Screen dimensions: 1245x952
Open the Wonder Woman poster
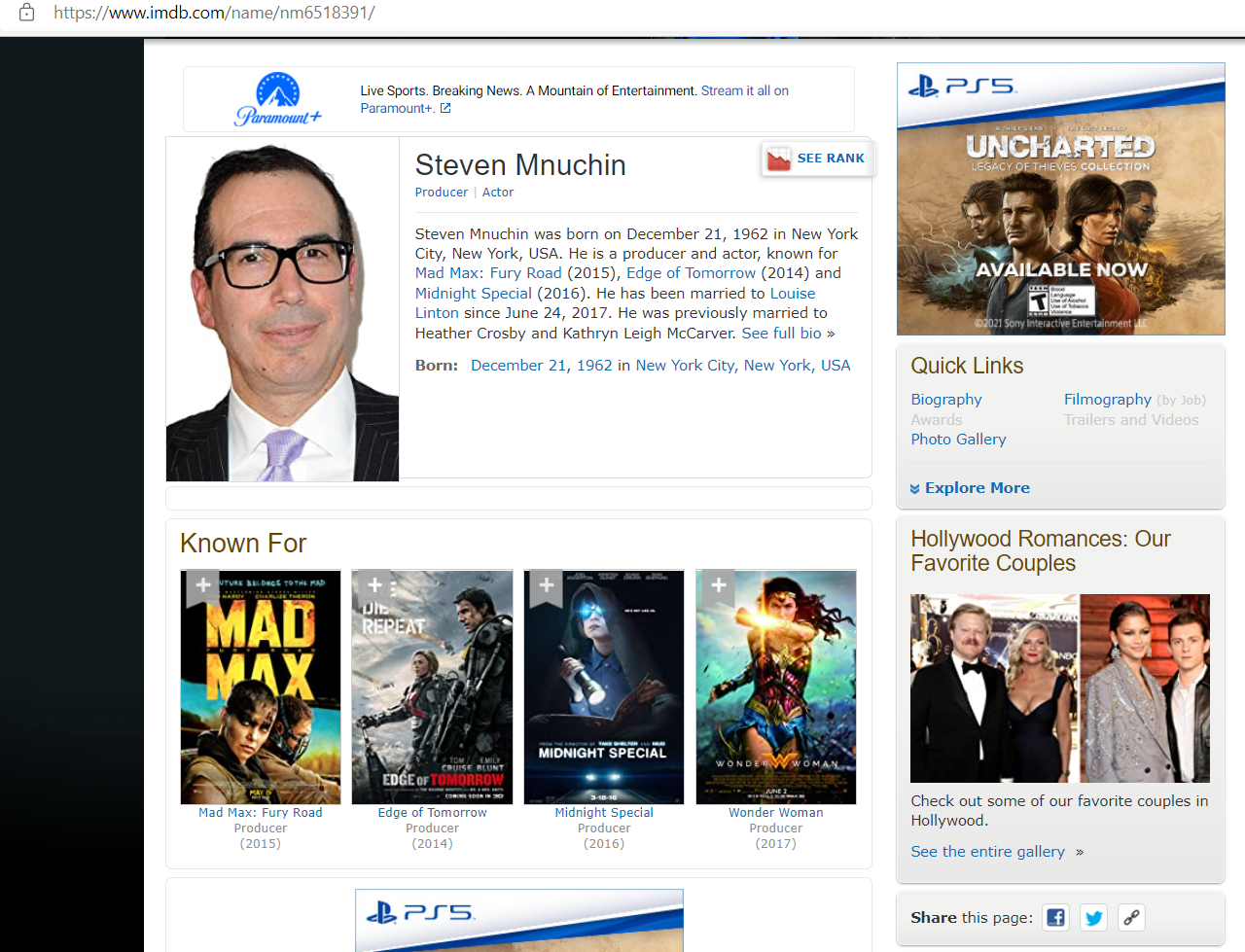pos(776,688)
